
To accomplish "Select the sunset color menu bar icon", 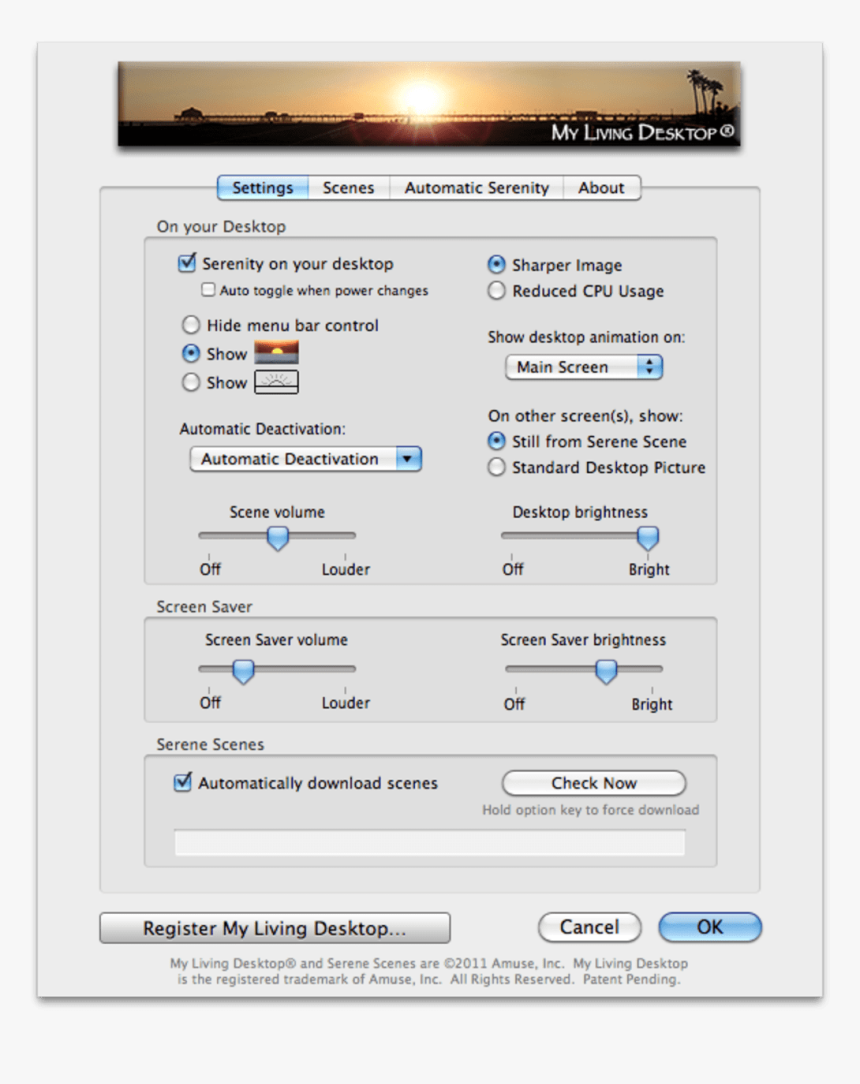I will [277, 353].
